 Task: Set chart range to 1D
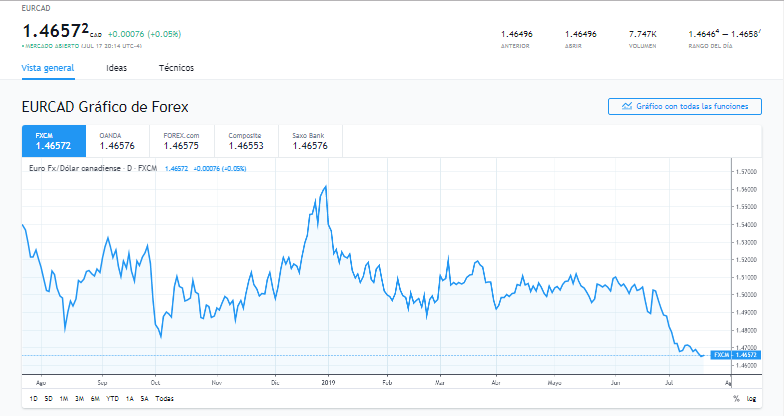pyautogui.click(x=34, y=398)
